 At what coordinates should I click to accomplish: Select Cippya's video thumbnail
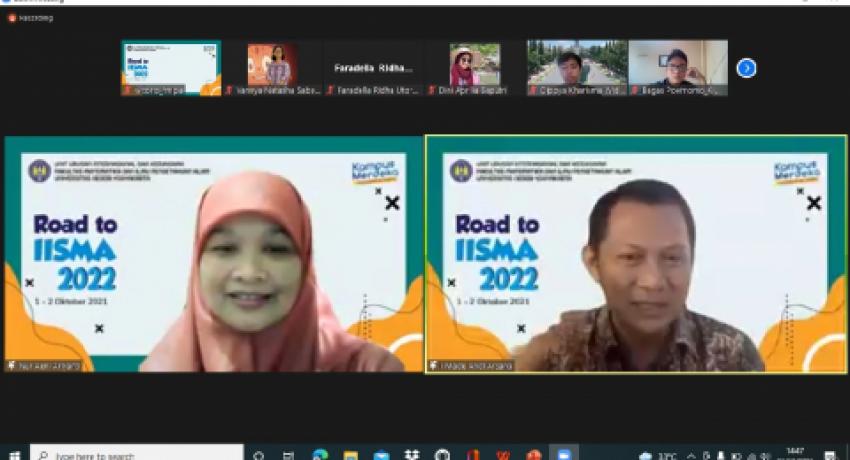[x=577, y=68]
